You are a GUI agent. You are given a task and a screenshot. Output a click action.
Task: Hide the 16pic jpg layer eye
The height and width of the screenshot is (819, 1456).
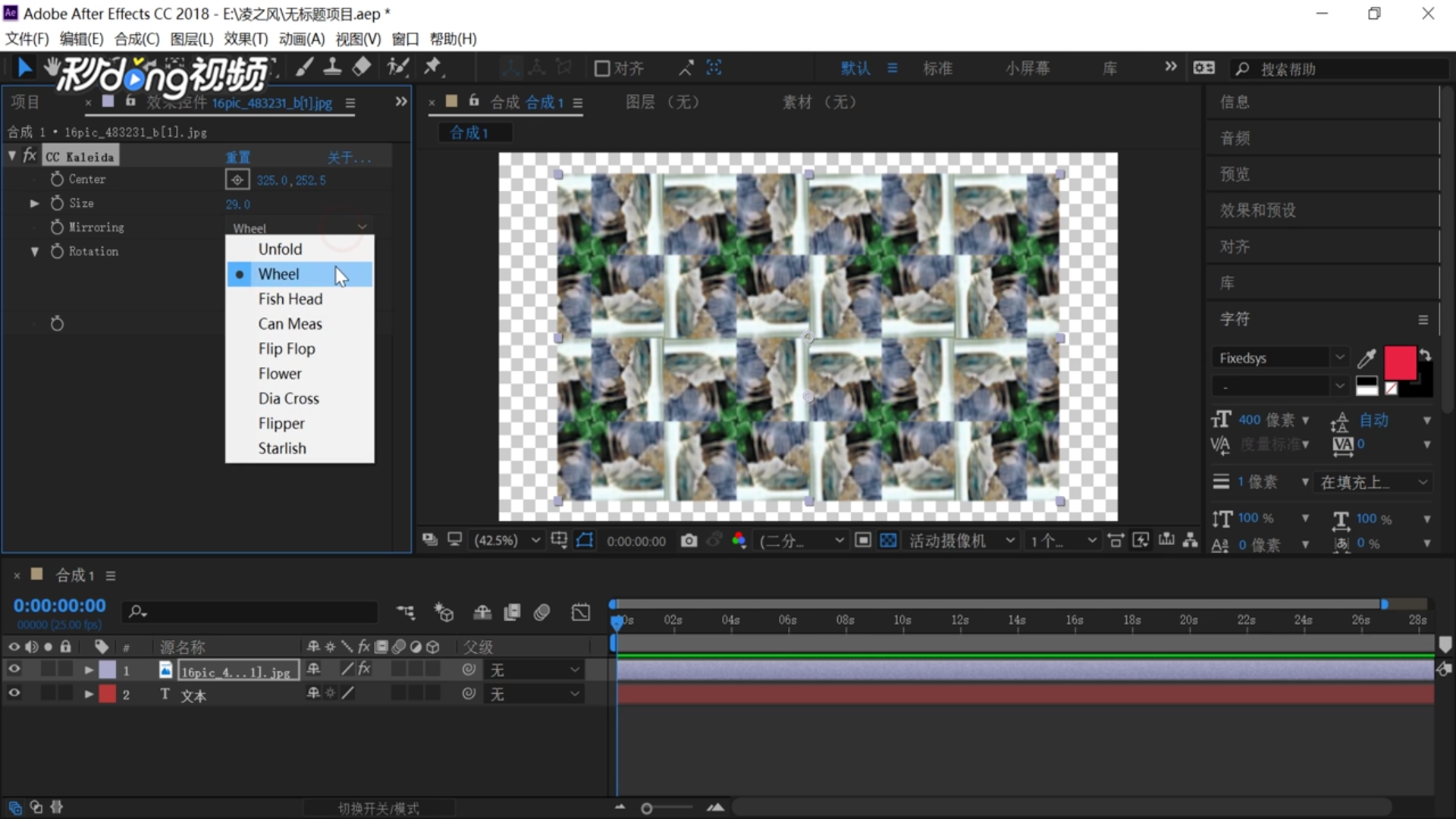click(14, 670)
